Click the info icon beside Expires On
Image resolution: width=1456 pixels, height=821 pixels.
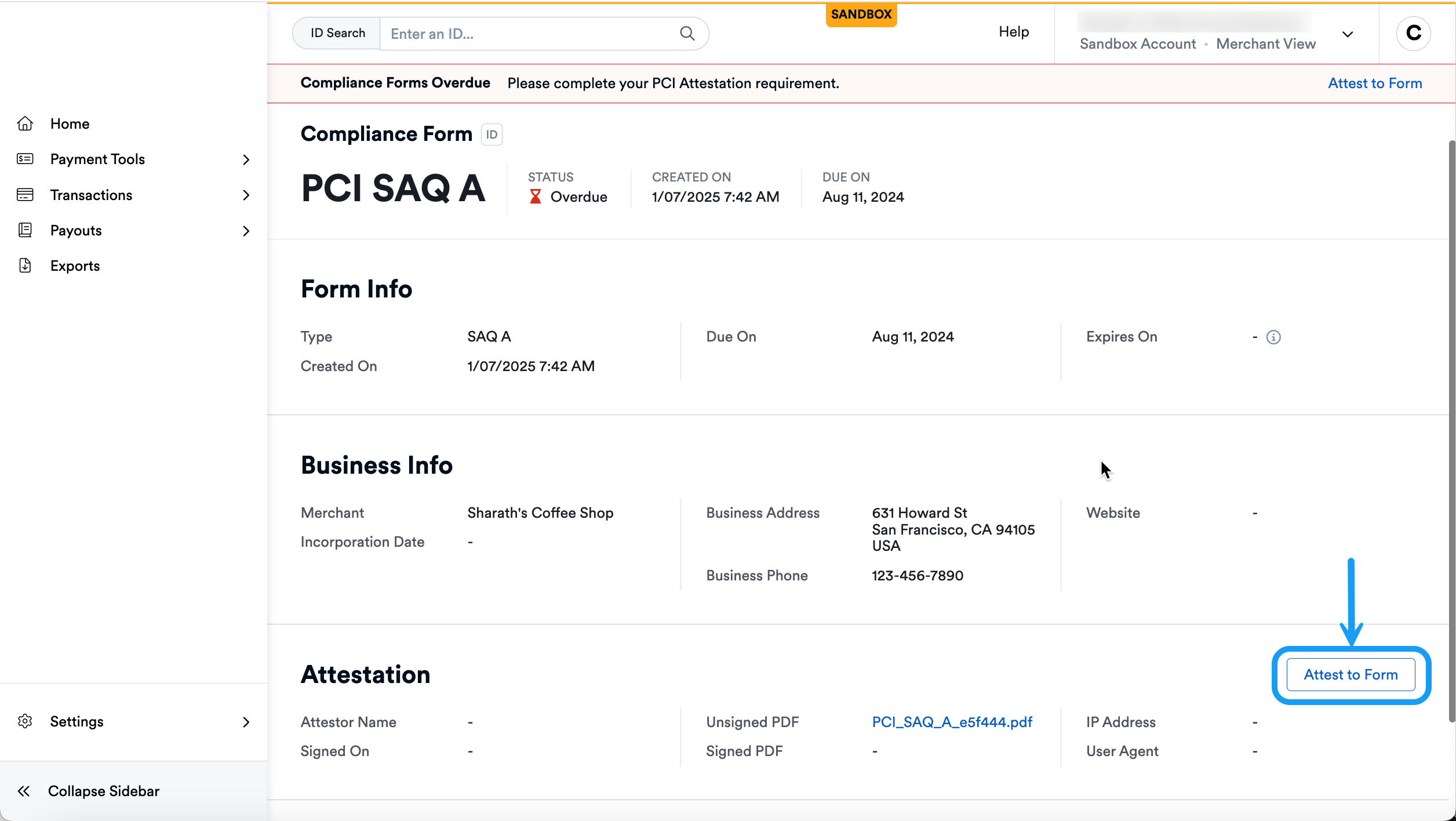tap(1273, 337)
